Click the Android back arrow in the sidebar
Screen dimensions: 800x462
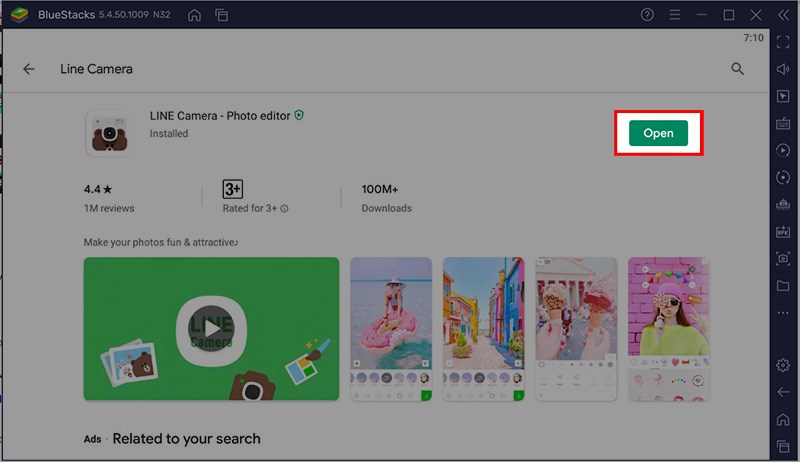tap(783, 392)
